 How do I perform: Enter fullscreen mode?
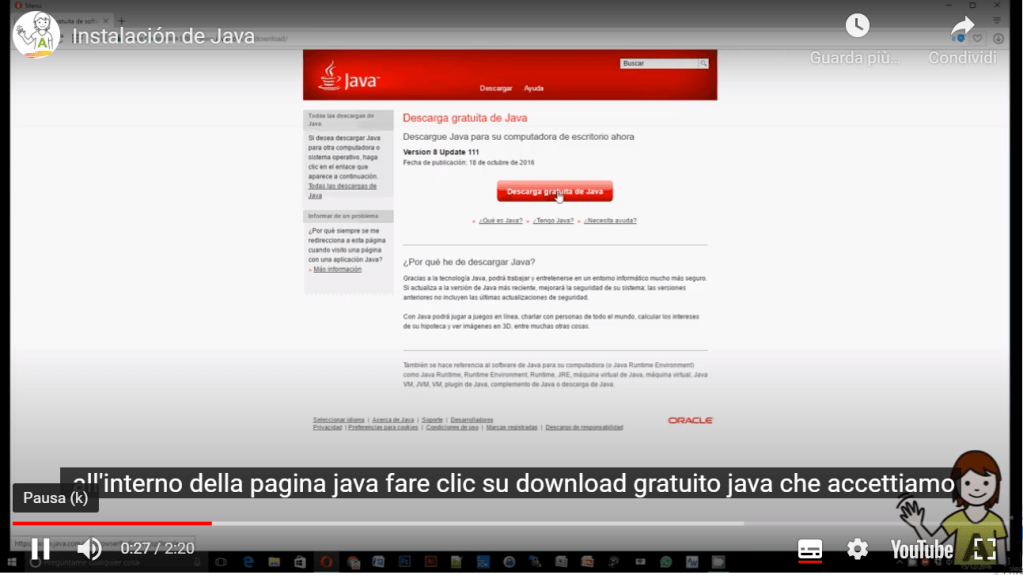point(984,548)
